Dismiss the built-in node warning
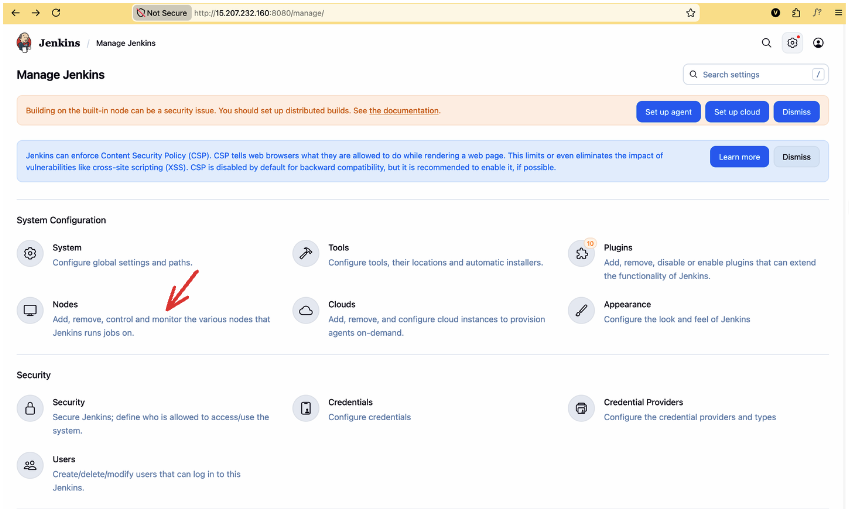 click(x=796, y=112)
